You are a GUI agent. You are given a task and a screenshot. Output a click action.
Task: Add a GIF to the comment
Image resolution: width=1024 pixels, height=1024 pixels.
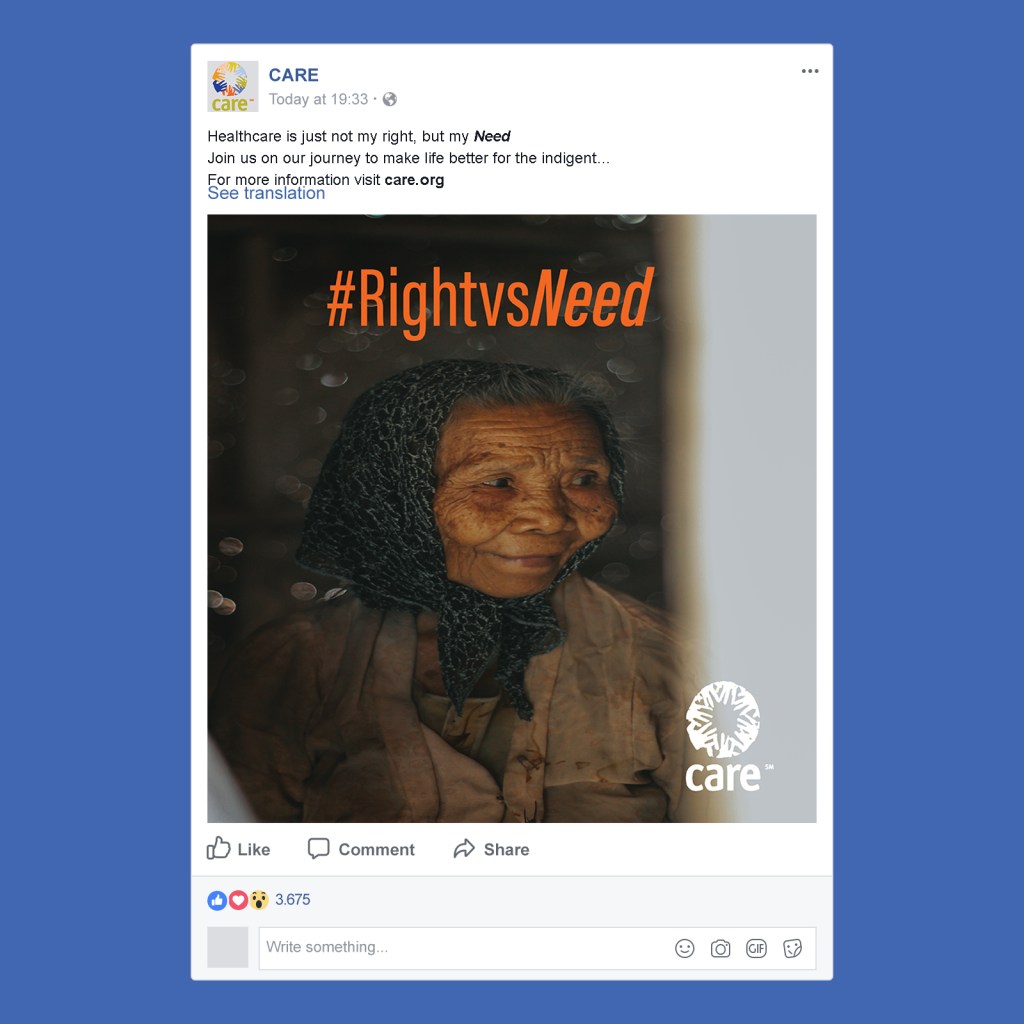[x=756, y=948]
